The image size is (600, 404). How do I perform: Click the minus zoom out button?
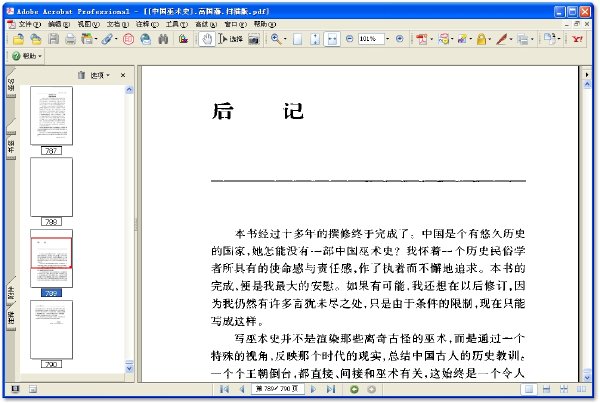(349, 39)
